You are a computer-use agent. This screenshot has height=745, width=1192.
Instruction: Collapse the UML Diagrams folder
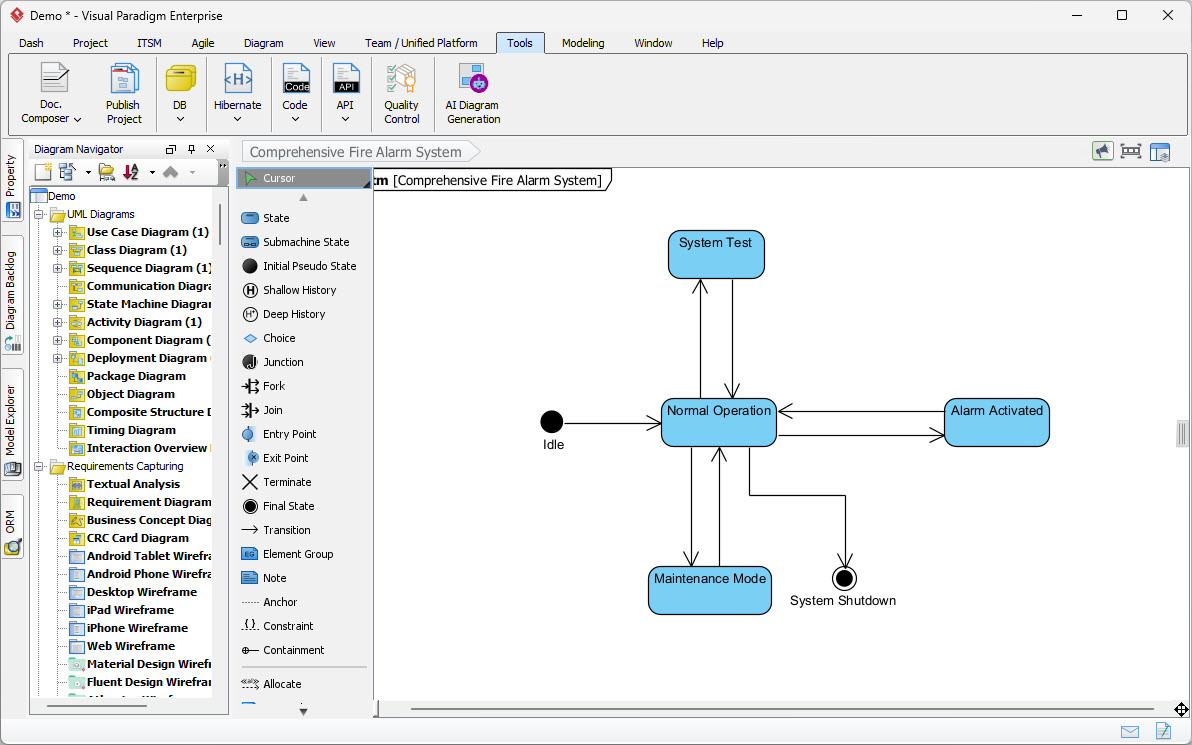tap(39, 214)
